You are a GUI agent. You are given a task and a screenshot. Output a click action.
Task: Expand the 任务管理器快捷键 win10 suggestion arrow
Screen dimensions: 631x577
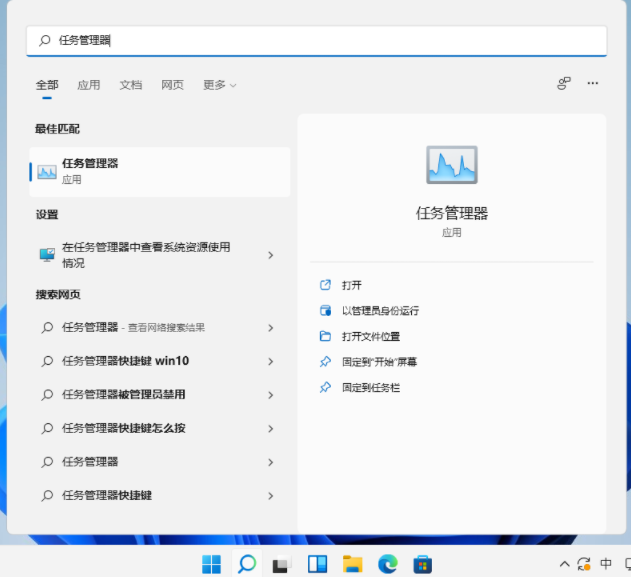point(270,361)
